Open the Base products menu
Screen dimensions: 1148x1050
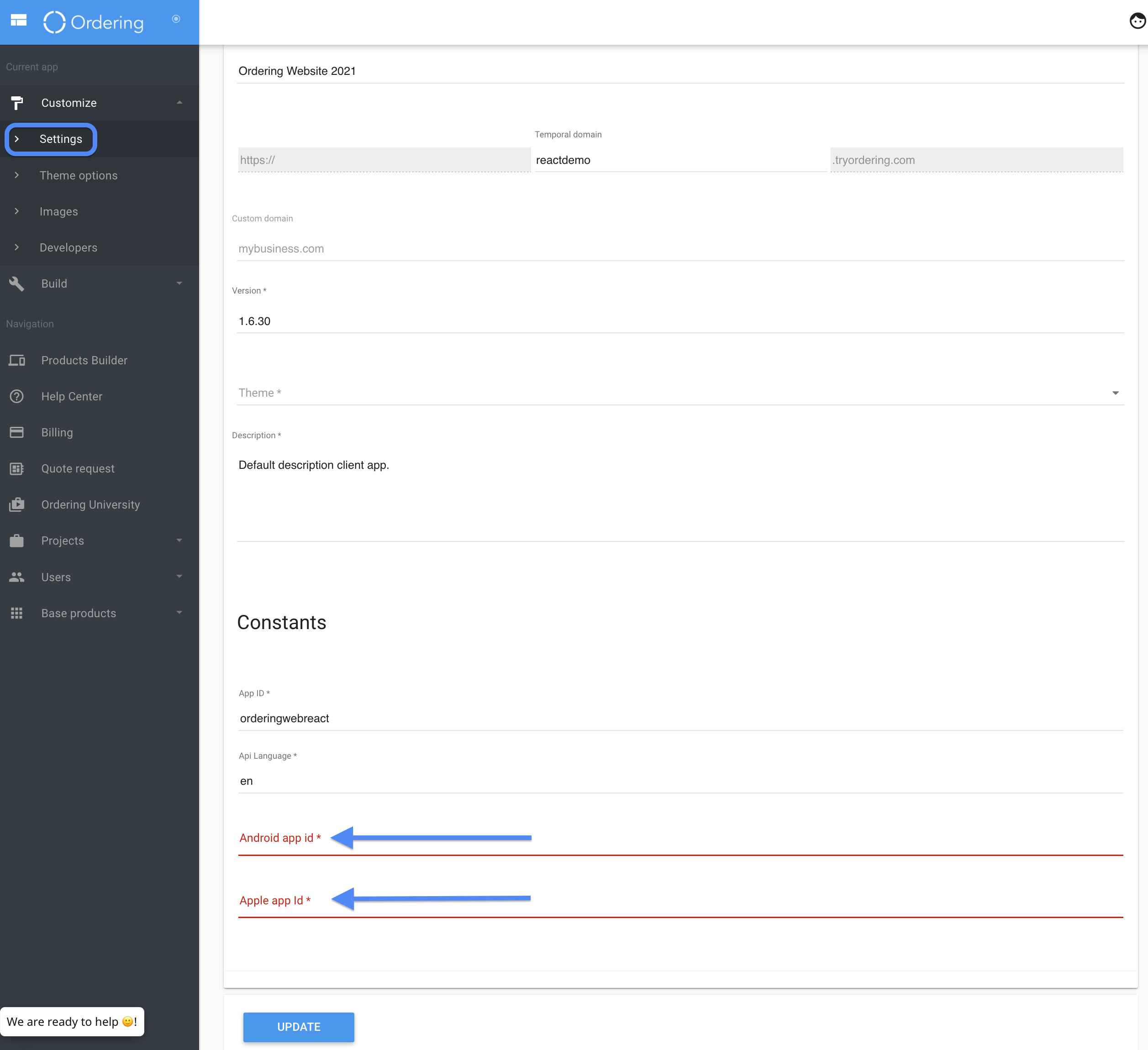(79, 613)
